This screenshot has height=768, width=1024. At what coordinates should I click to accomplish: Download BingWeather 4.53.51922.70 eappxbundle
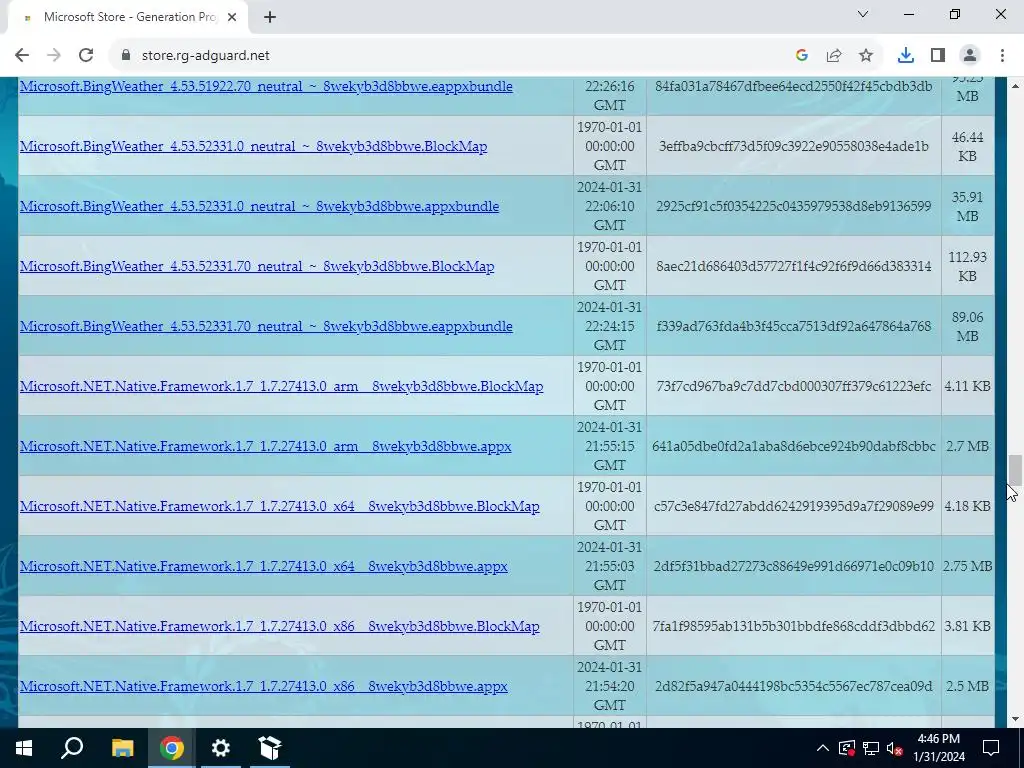(x=266, y=86)
